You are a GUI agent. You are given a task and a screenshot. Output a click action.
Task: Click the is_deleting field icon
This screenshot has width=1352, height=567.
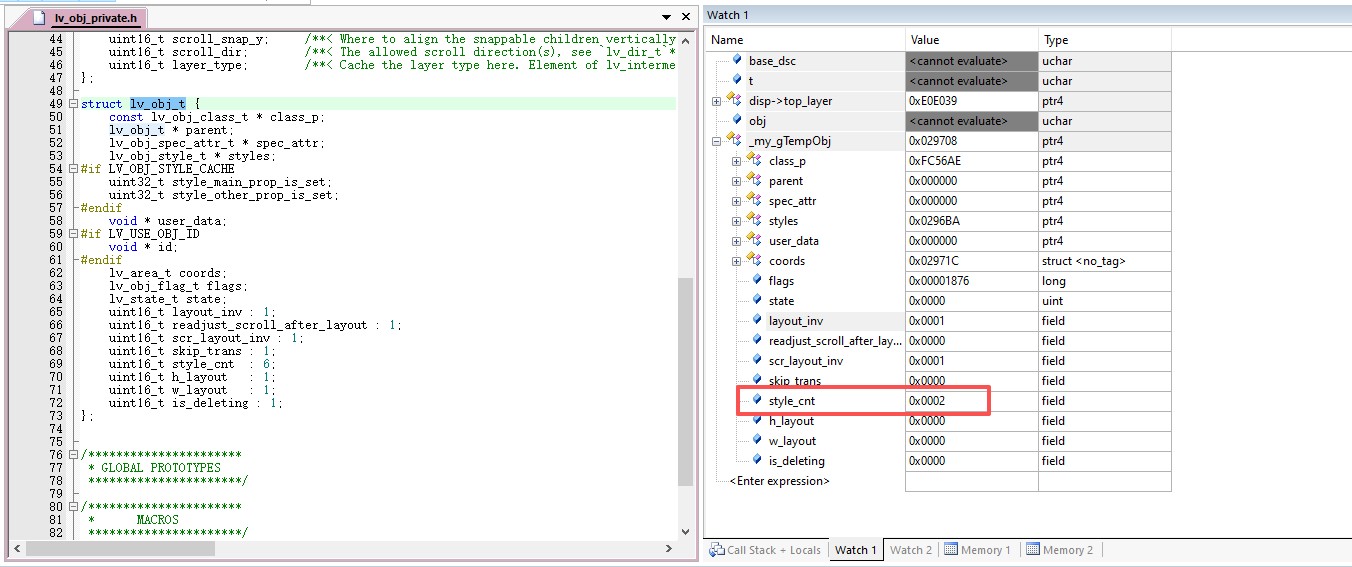(x=755, y=461)
